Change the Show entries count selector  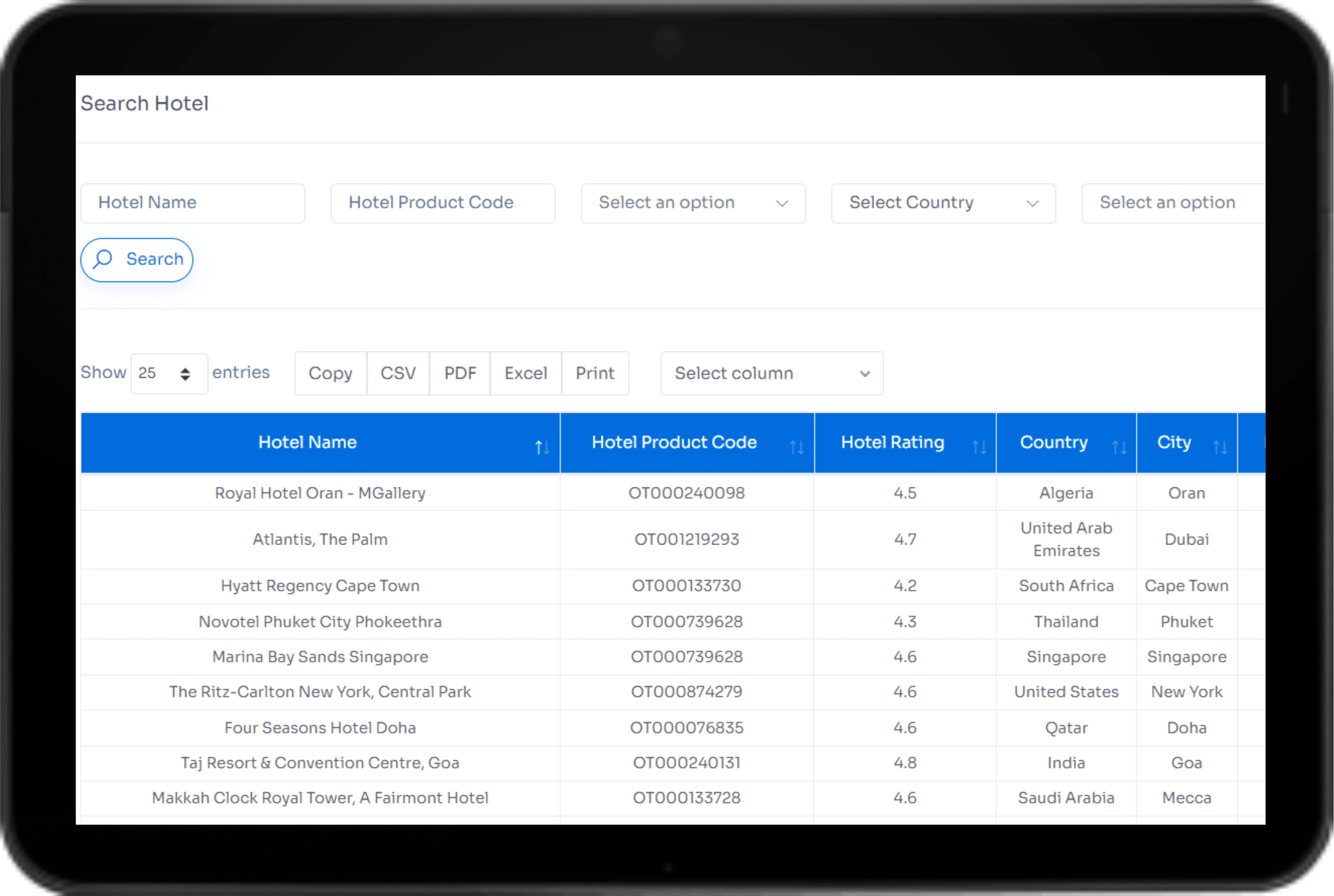[169, 373]
